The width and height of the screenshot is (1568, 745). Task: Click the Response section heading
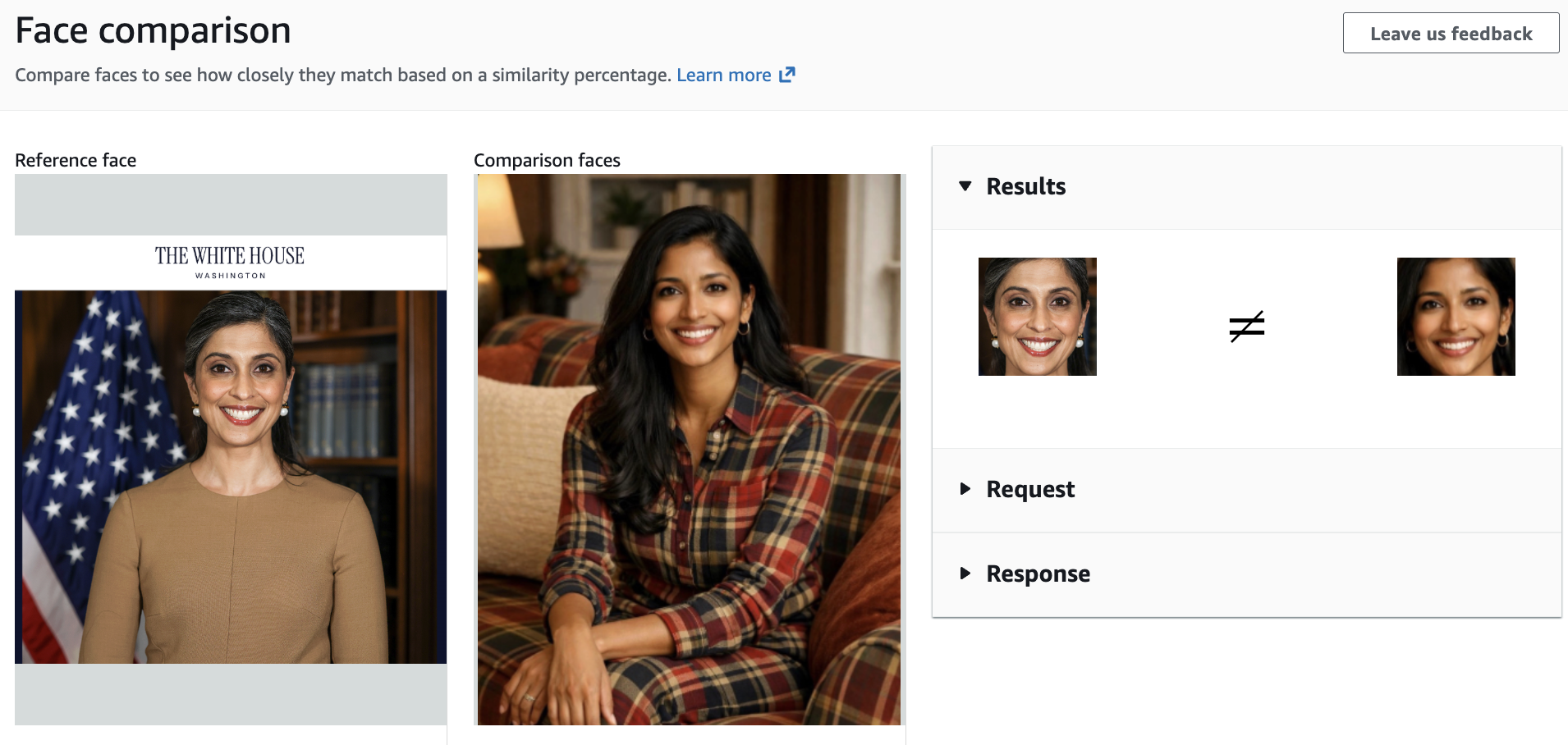tap(1038, 574)
